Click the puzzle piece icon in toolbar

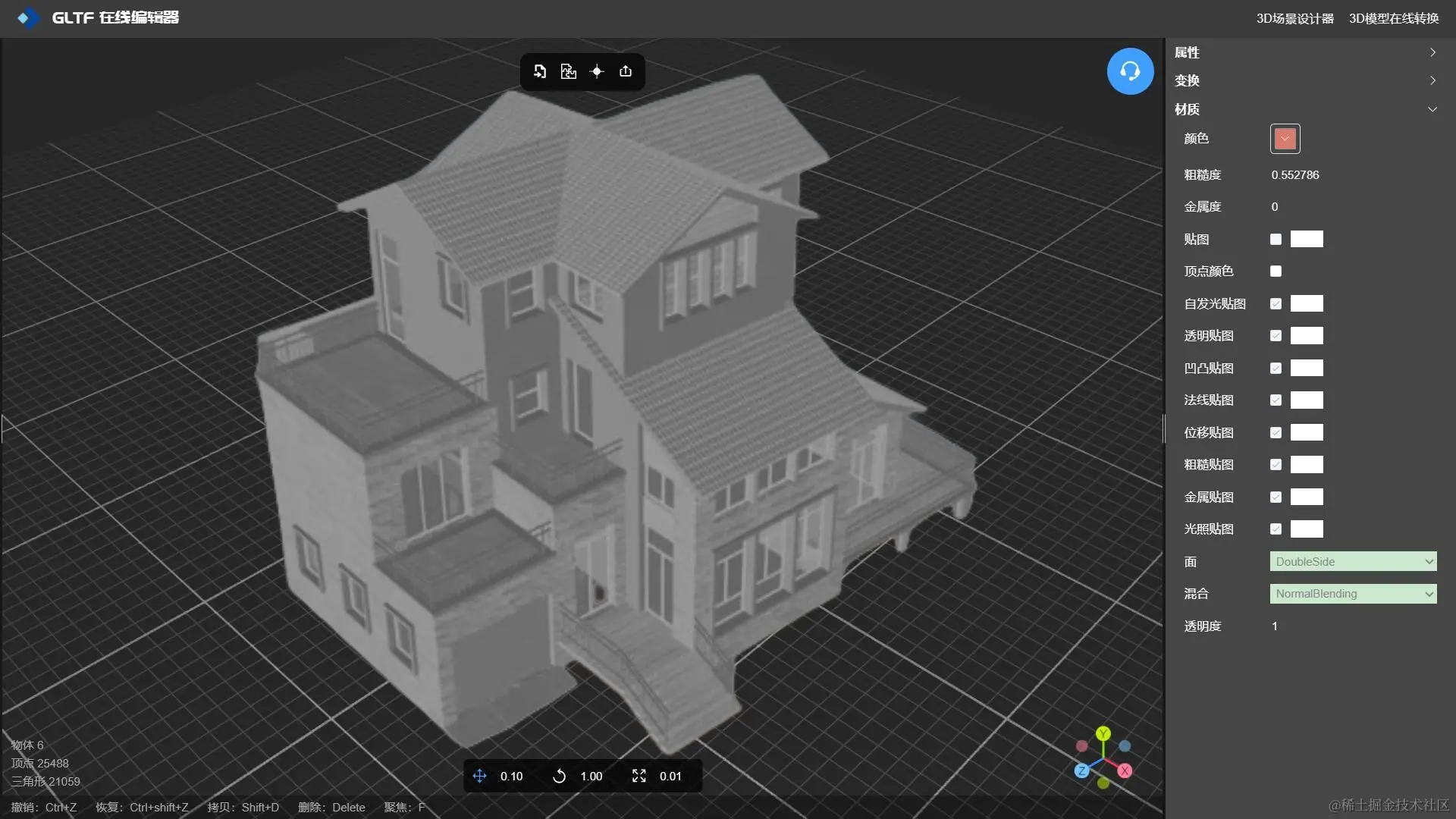(x=569, y=71)
